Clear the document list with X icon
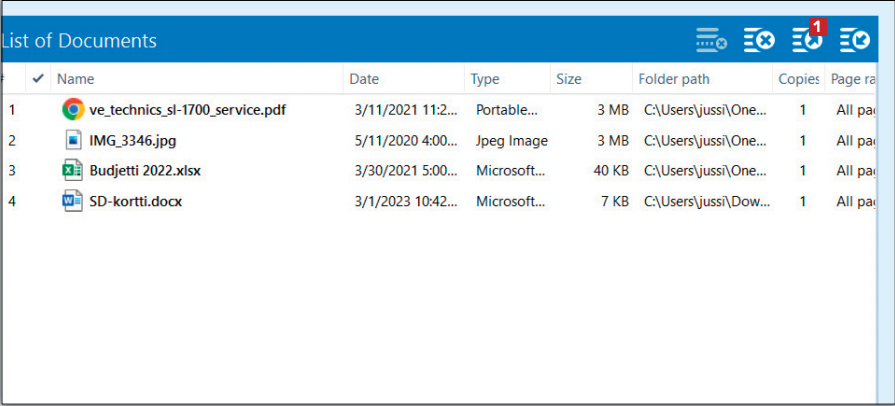This screenshot has width=895, height=406. [x=759, y=40]
